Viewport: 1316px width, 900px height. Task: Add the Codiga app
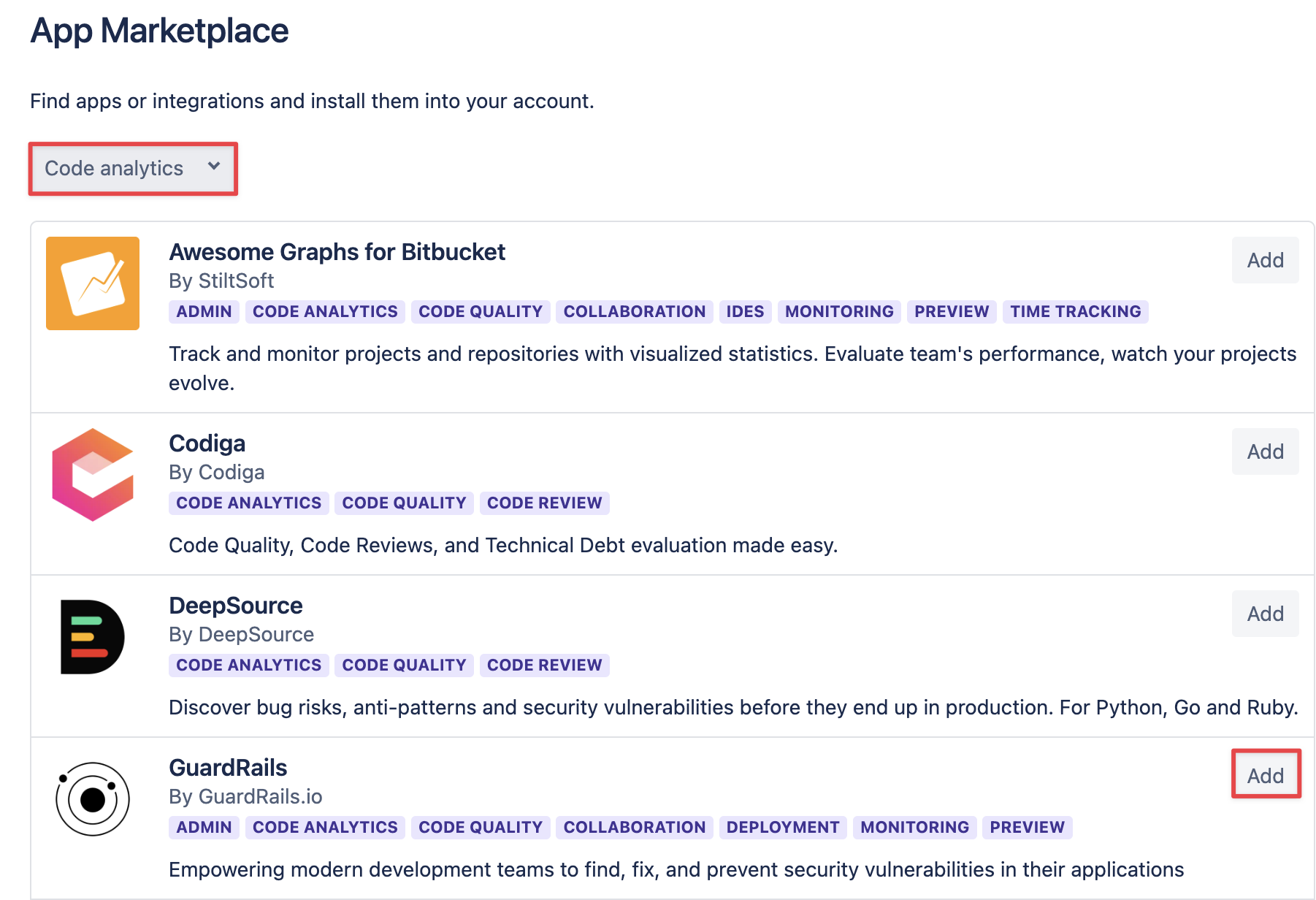pyautogui.click(x=1266, y=451)
